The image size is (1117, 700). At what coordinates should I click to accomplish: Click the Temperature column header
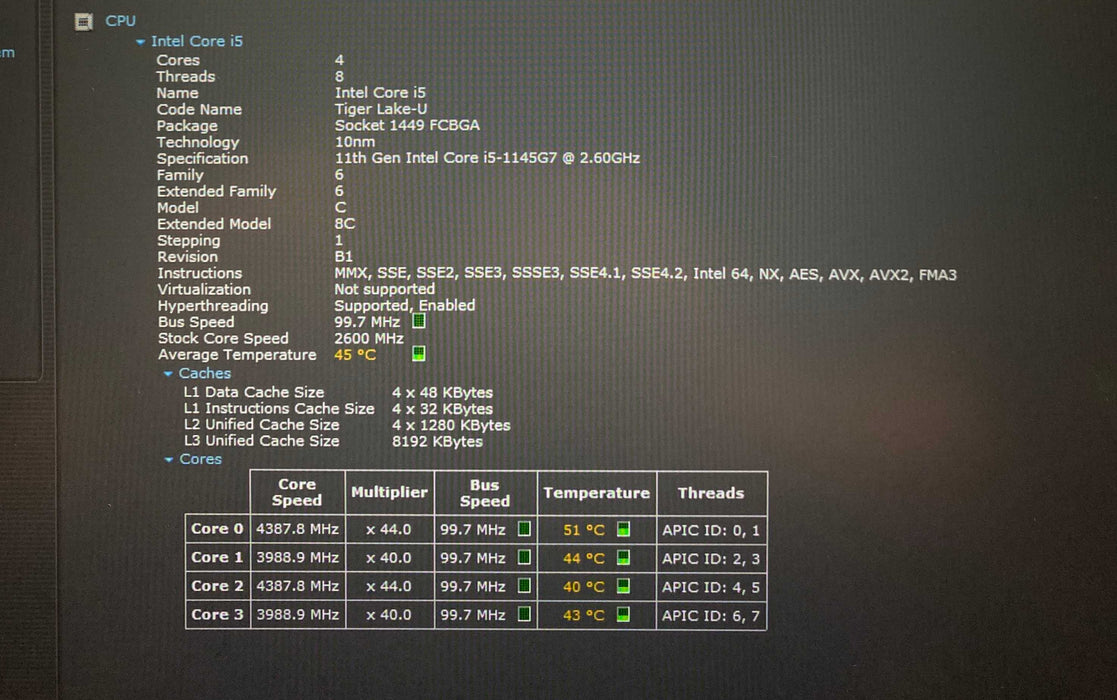[596, 492]
